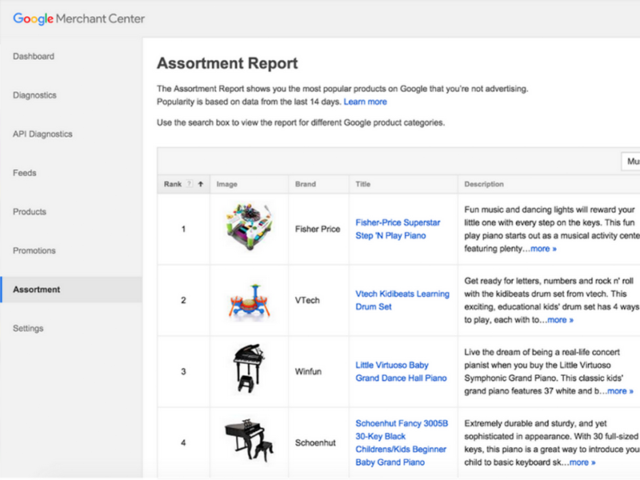
Task: Open Diagnostics in the sidebar
Action: [35, 95]
